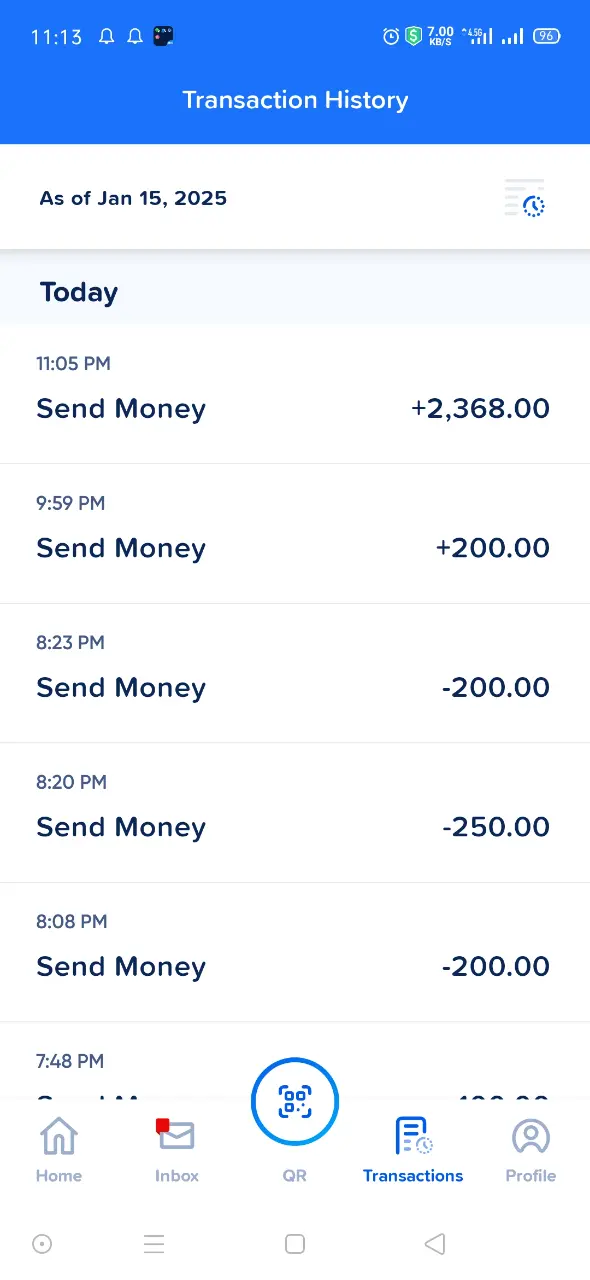Launch the QR scanner button

pyautogui.click(x=295, y=1102)
